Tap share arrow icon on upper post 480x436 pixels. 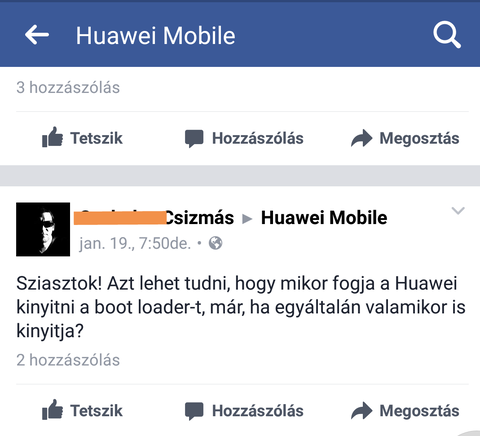click(361, 138)
